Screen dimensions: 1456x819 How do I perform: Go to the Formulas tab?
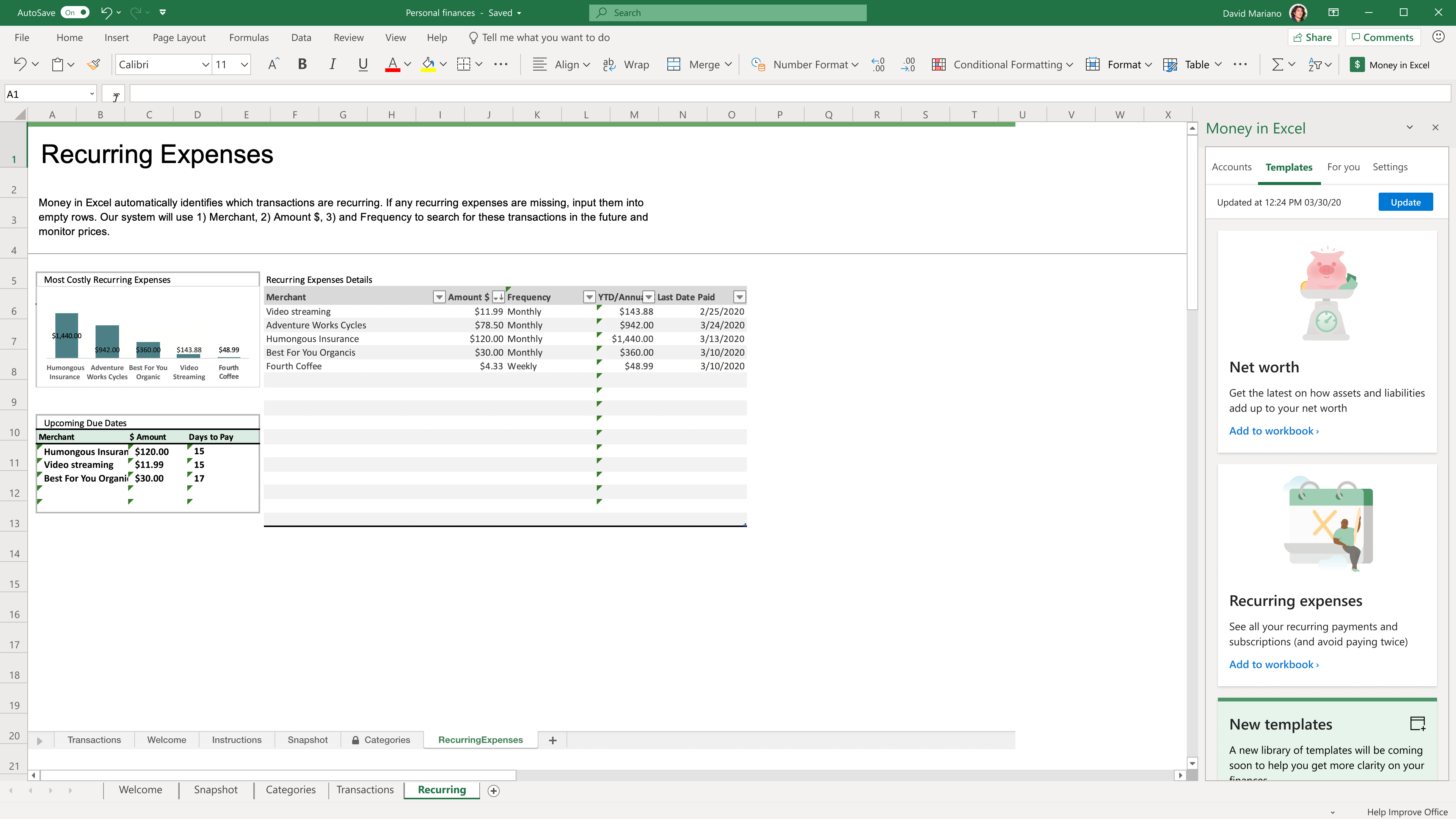pyautogui.click(x=249, y=37)
